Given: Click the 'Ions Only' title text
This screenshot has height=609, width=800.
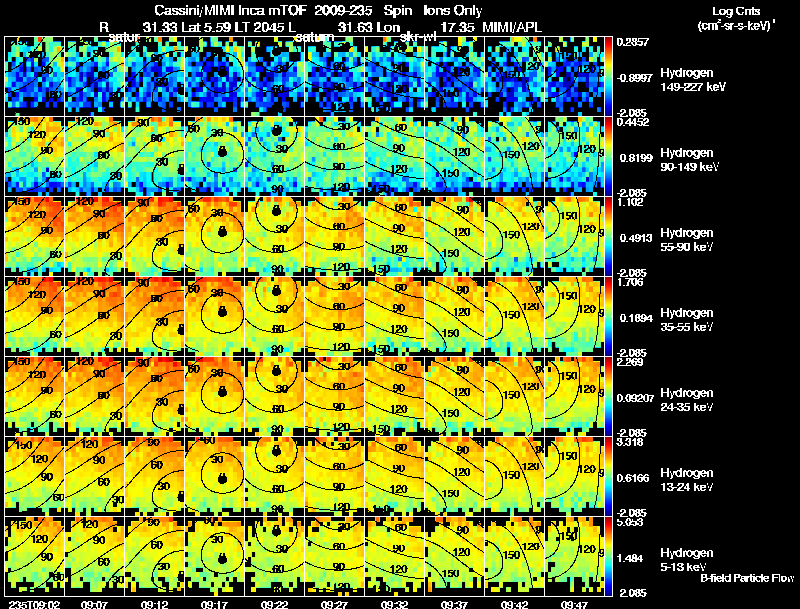Looking at the screenshot, I should 453,10.
